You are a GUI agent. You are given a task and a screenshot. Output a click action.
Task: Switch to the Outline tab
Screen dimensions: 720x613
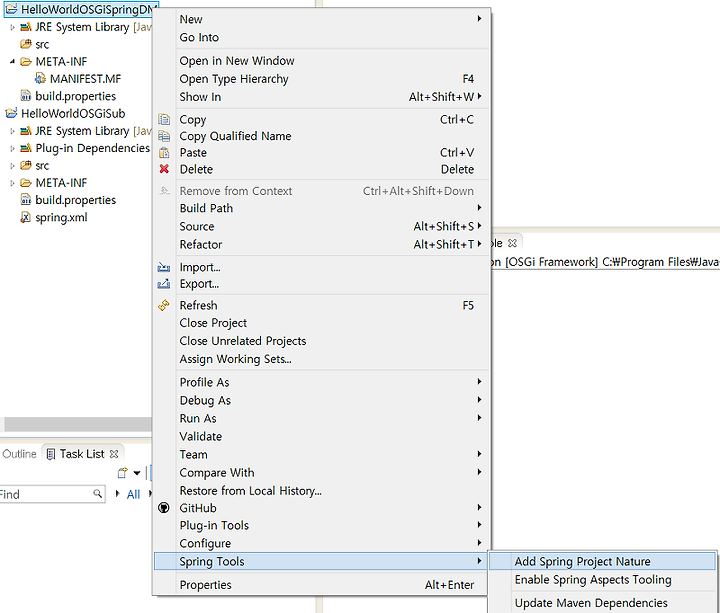19,454
